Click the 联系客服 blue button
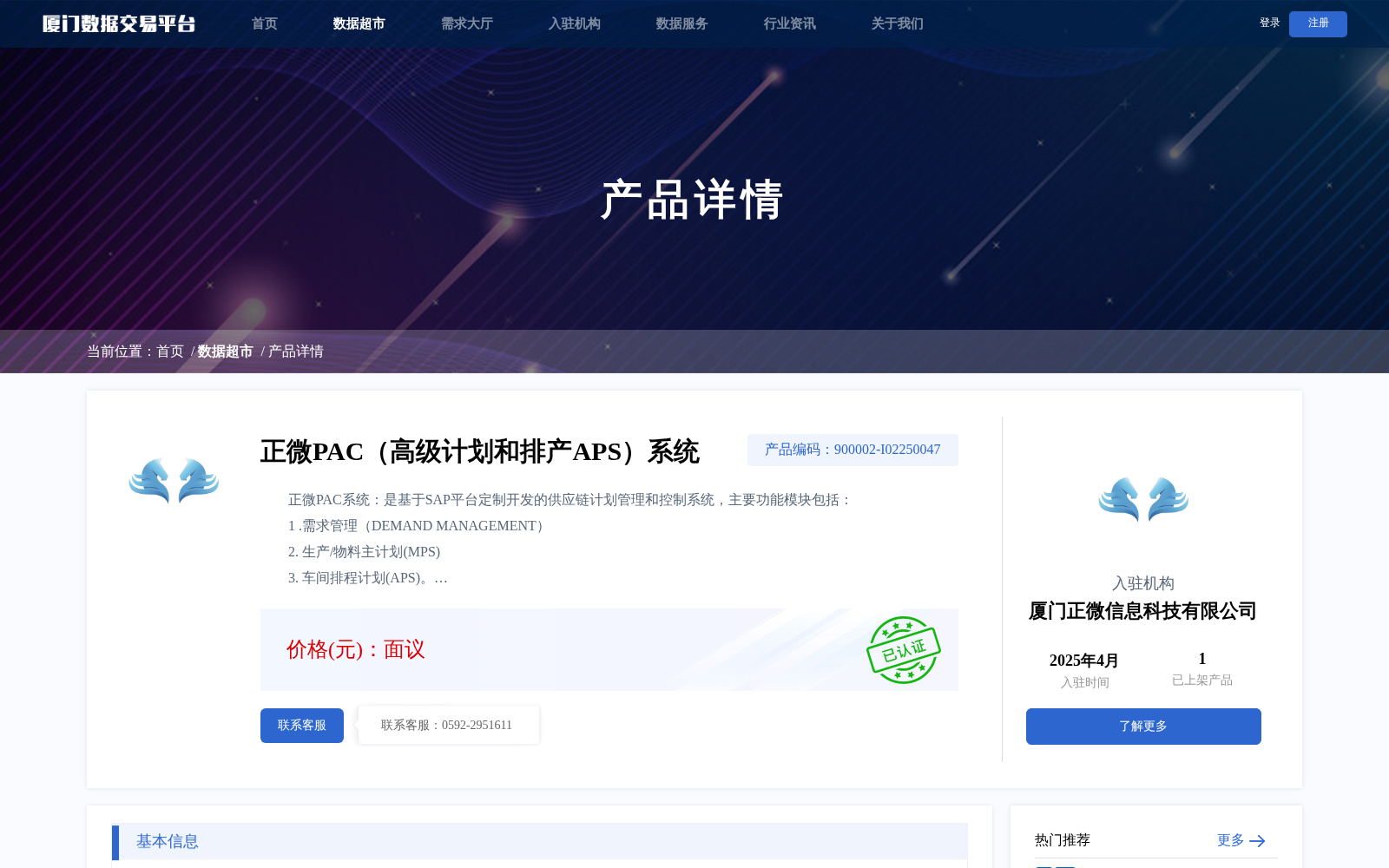 point(302,726)
